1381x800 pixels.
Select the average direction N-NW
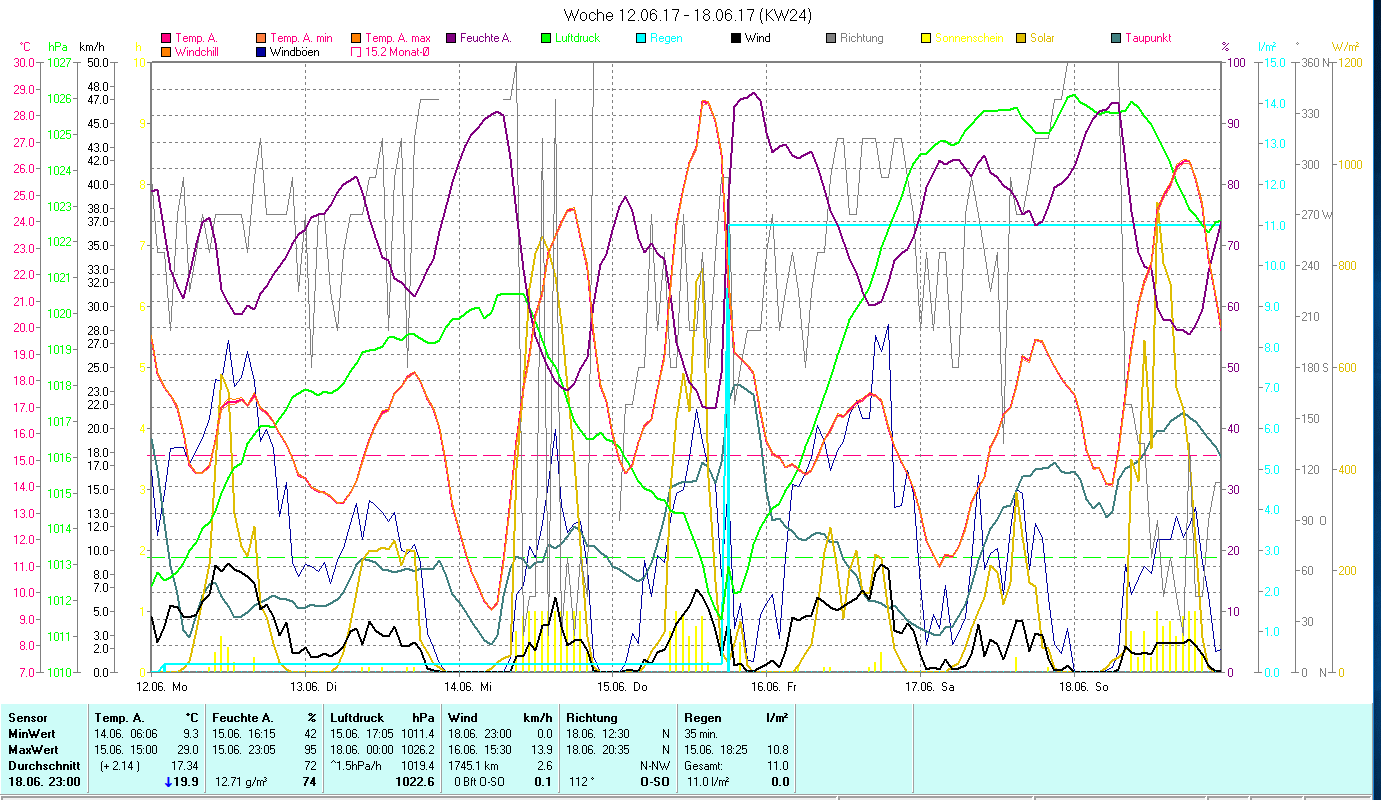click(654, 765)
